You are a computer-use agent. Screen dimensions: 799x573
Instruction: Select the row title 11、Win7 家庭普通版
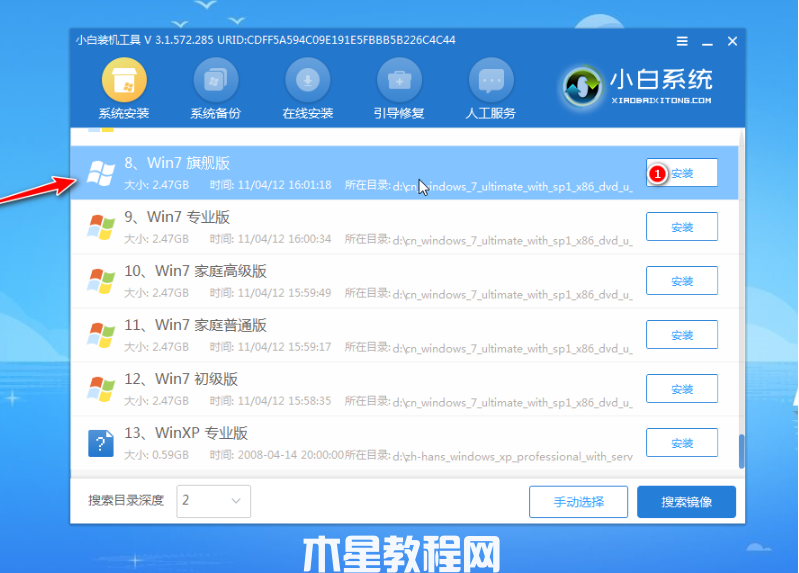pyautogui.click(x=195, y=325)
